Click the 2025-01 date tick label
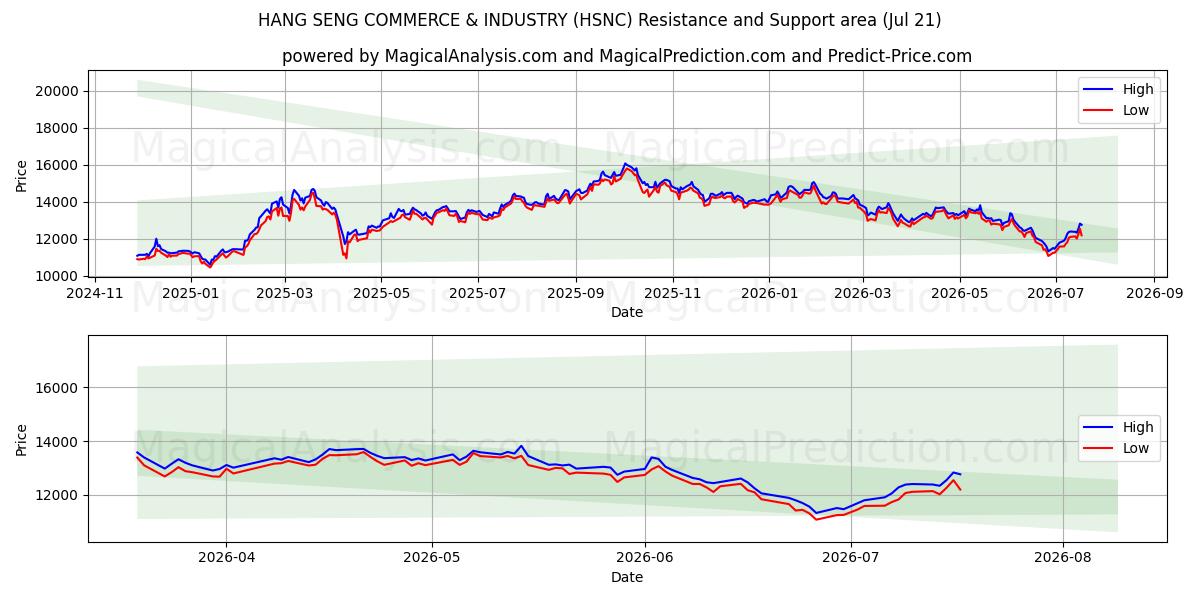Screen dimensions: 1200x600 [x=189, y=294]
